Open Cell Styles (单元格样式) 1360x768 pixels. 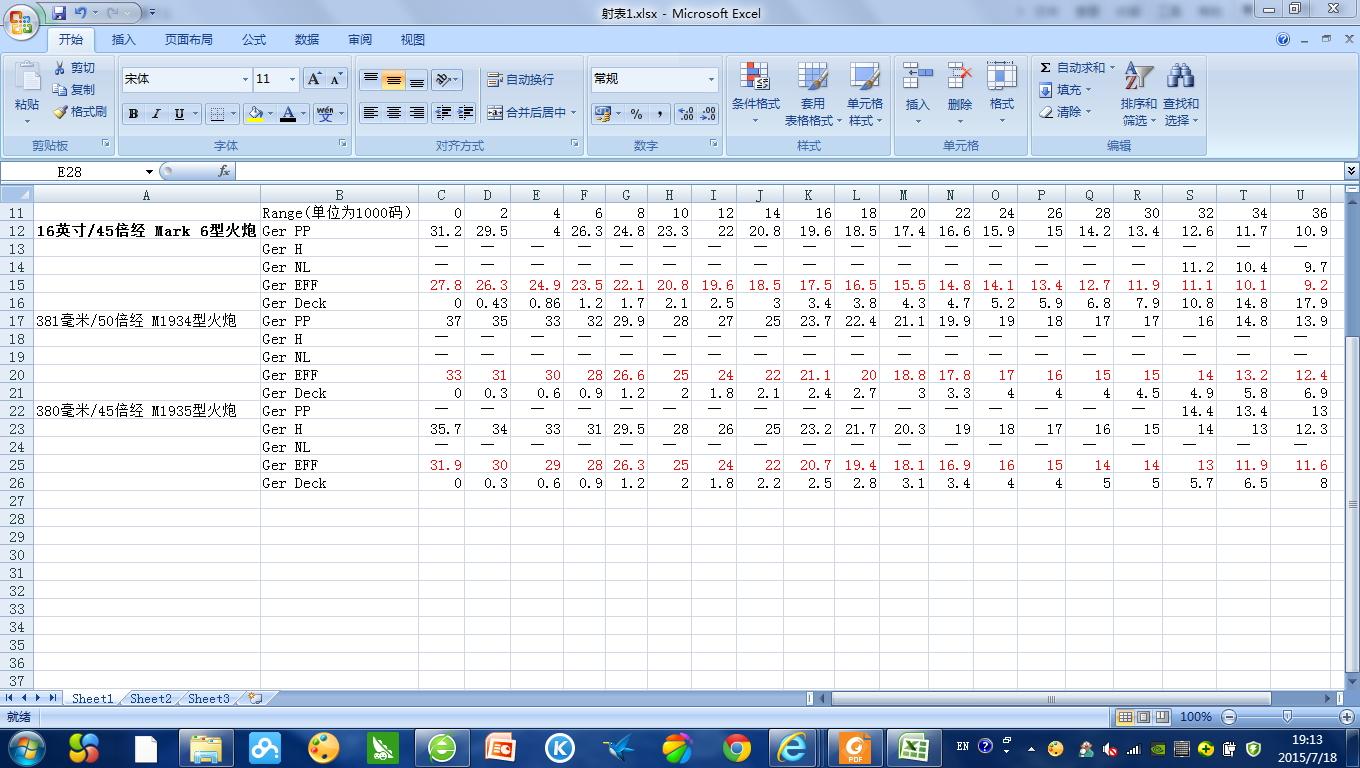pos(865,95)
